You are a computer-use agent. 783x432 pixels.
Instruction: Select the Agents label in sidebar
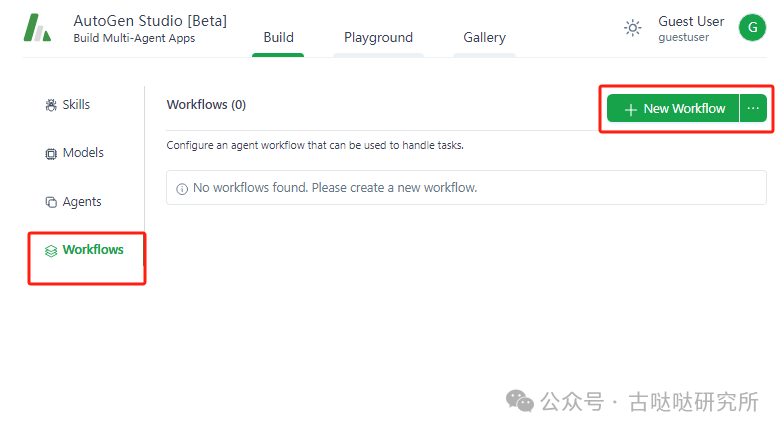[82, 202]
